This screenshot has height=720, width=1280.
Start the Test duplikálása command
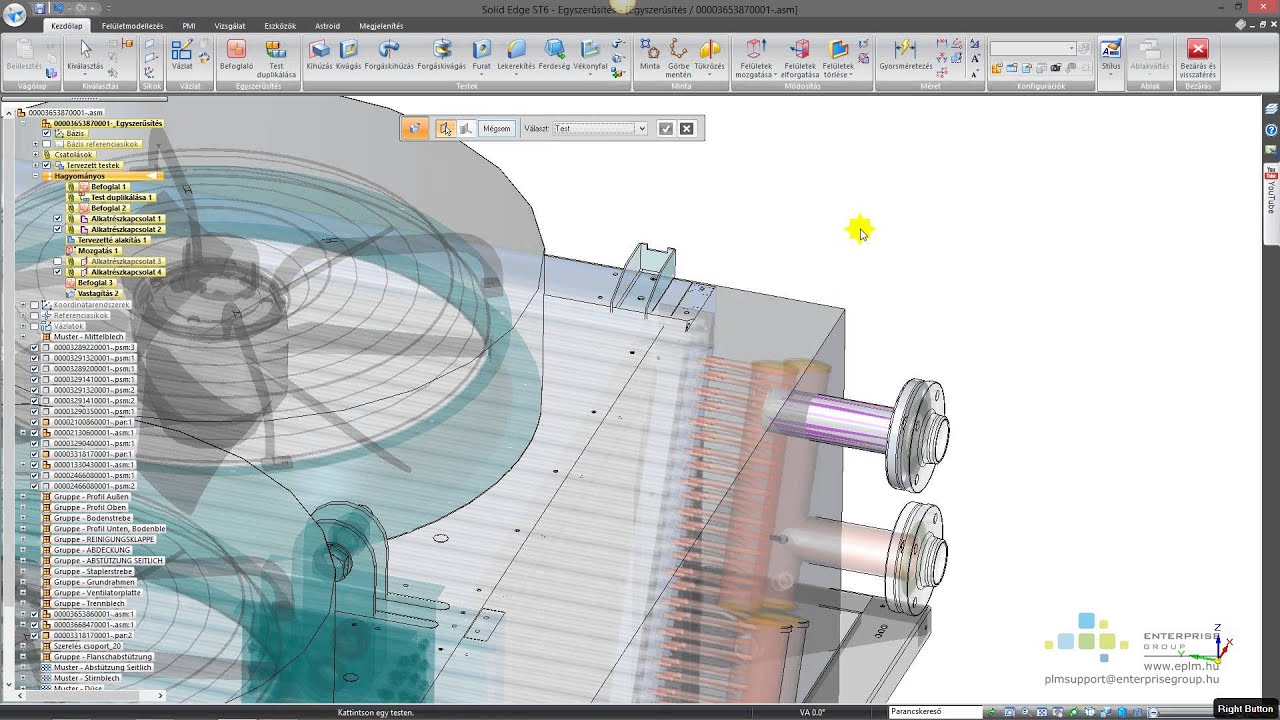[x=275, y=58]
